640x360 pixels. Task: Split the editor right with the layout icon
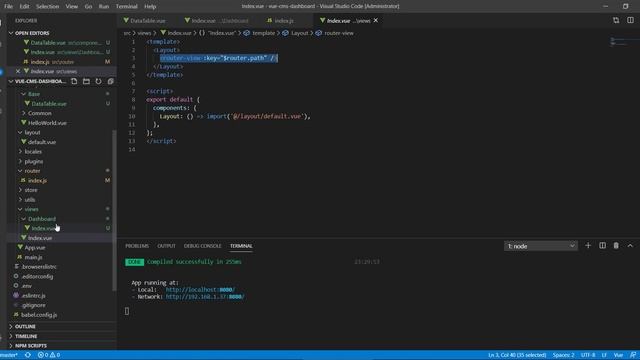click(x=630, y=20)
